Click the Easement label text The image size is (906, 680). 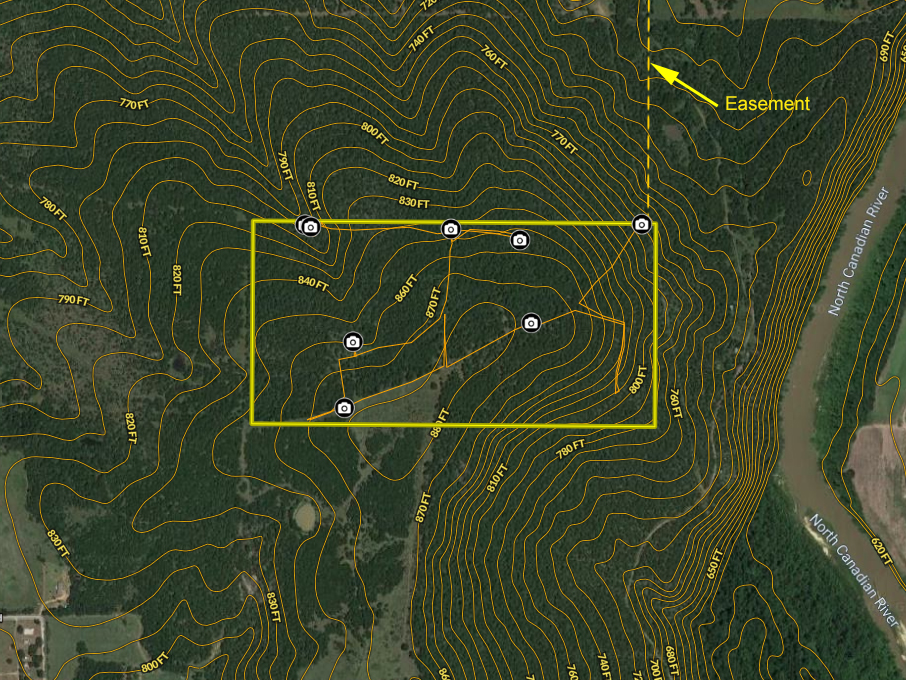767,103
